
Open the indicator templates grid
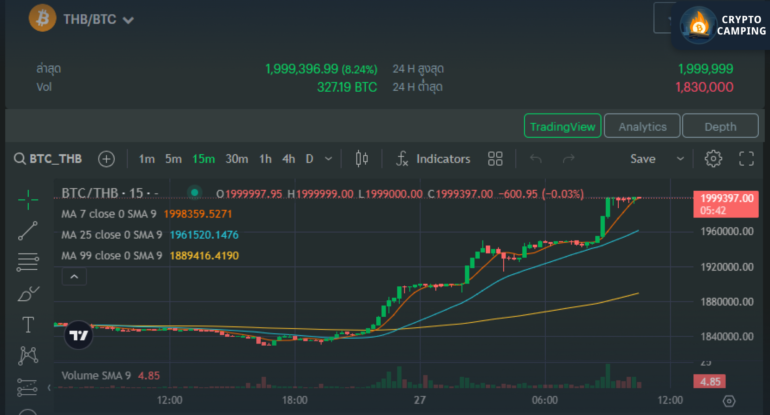(495, 159)
